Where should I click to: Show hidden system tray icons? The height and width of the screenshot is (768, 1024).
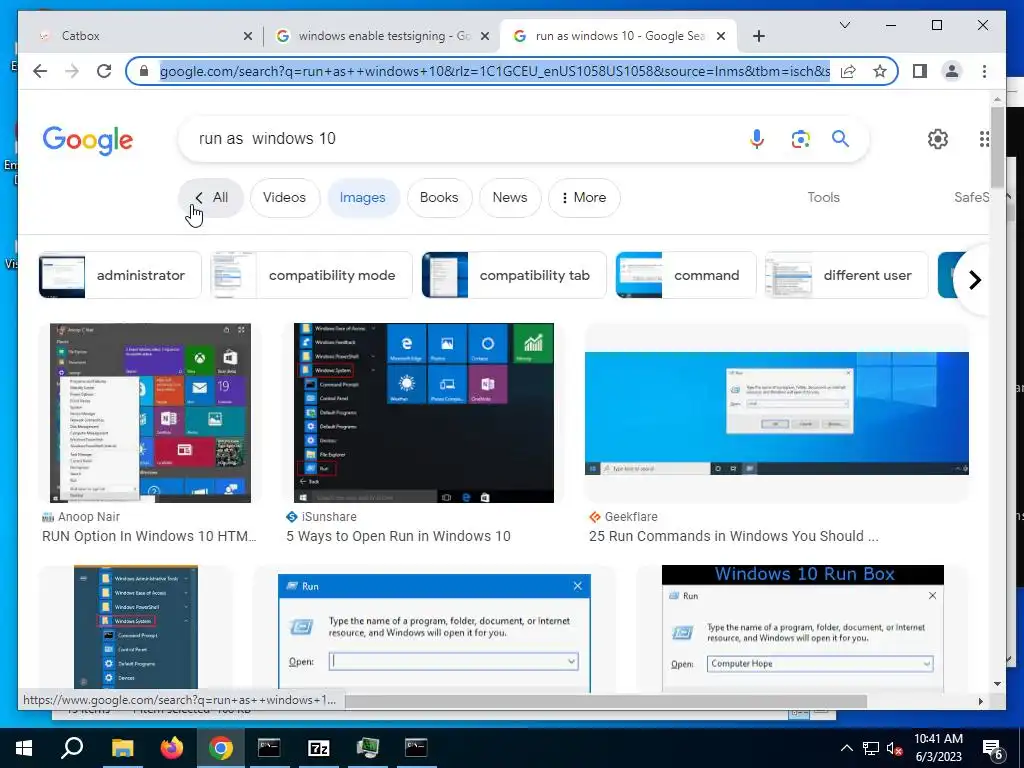pos(846,748)
